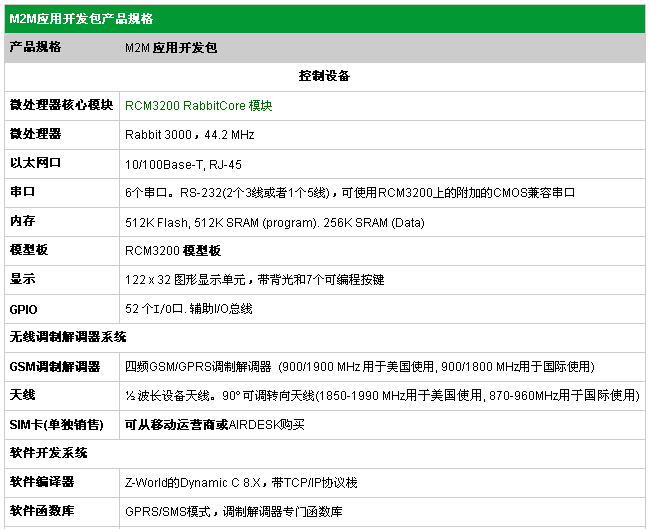
Task: Select the 软件开发系统 section heading
Action: click(x=49, y=453)
